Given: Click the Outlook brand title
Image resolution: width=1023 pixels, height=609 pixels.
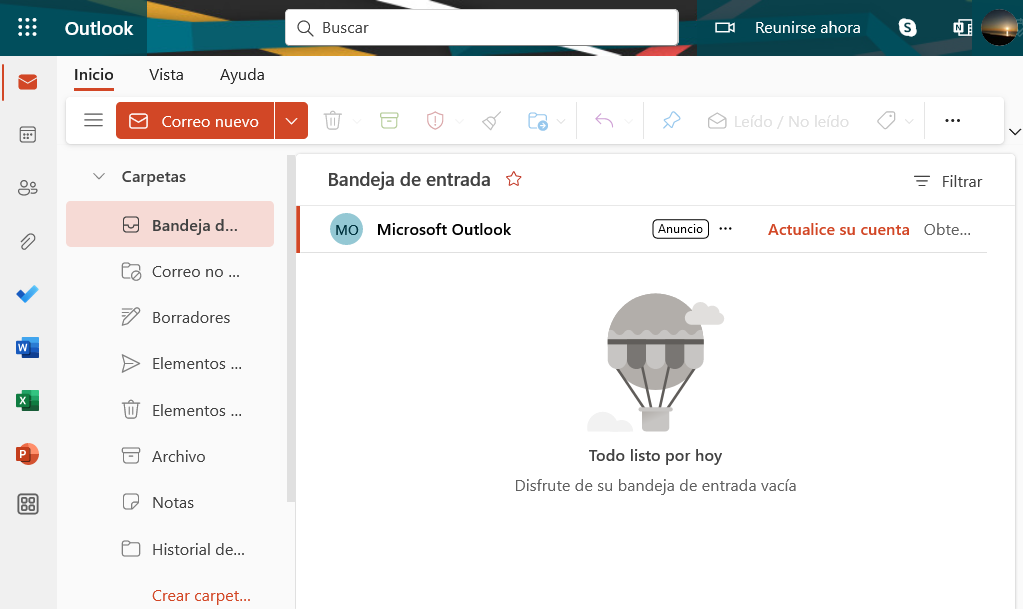Looking at the screenshot, I should 99,28.
